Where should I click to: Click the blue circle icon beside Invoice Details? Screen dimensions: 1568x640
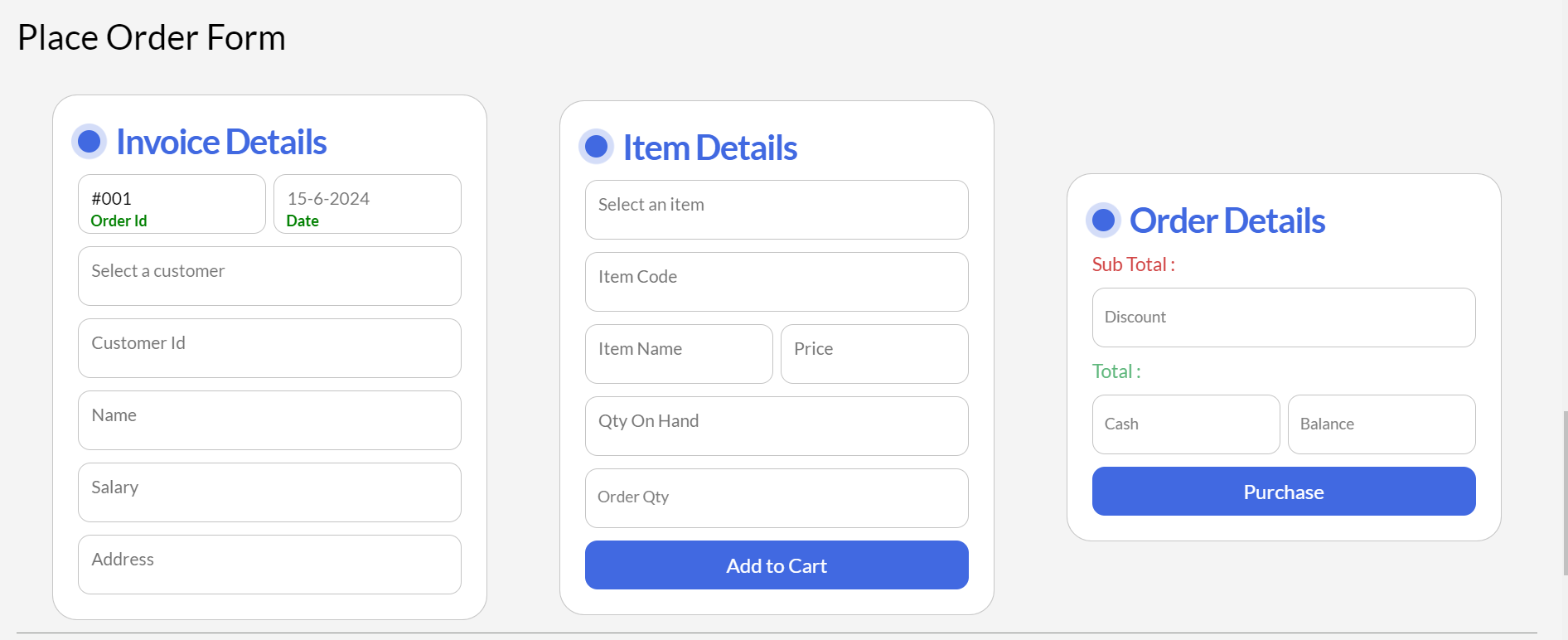point(89,141)
